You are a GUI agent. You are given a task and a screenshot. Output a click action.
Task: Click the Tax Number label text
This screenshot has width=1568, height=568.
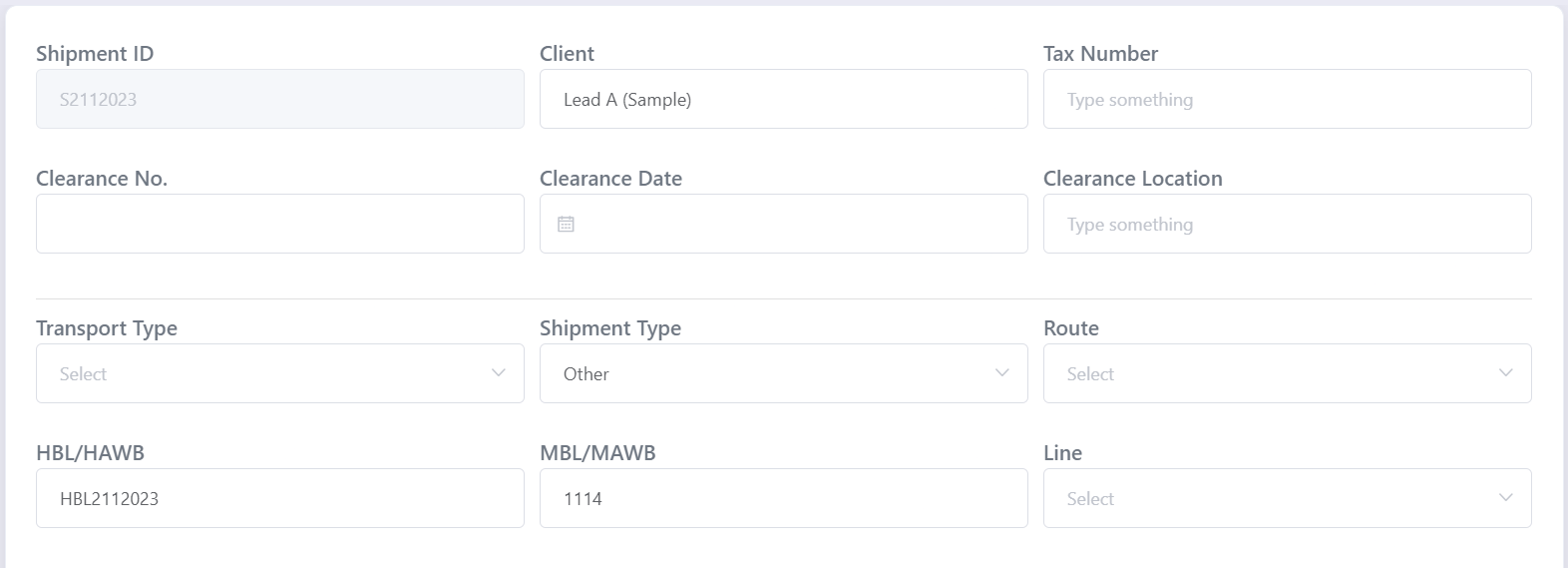pos(1100,54)
